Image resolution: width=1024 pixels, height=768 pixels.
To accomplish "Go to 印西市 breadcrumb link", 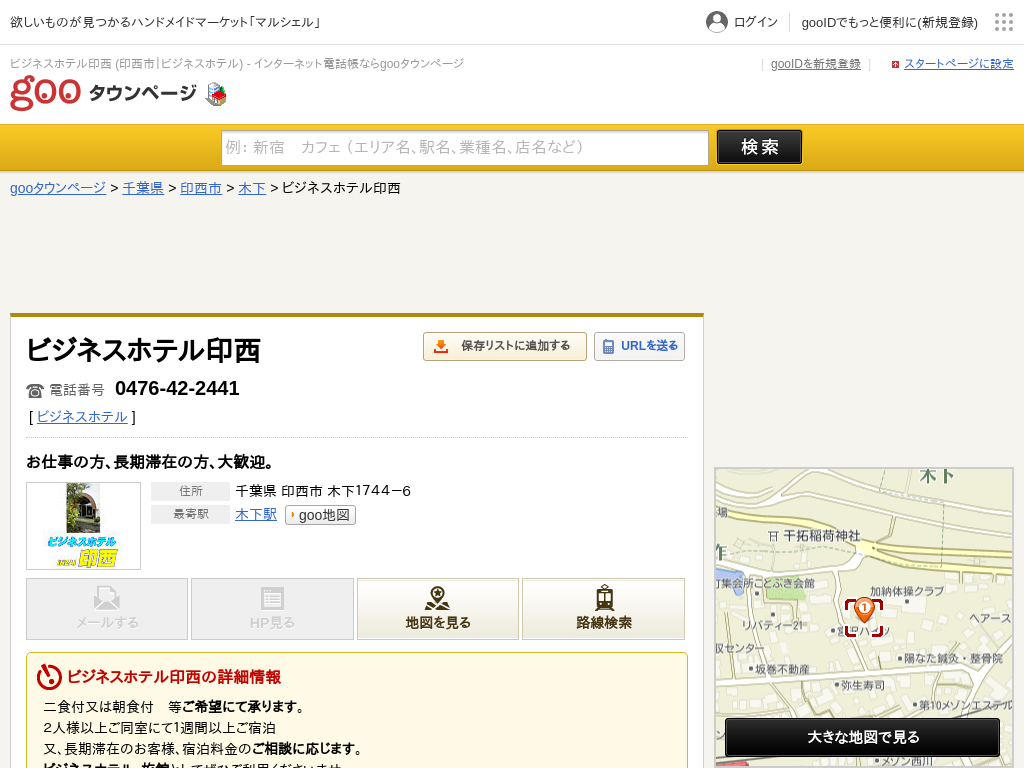I will tap(201, 188).
